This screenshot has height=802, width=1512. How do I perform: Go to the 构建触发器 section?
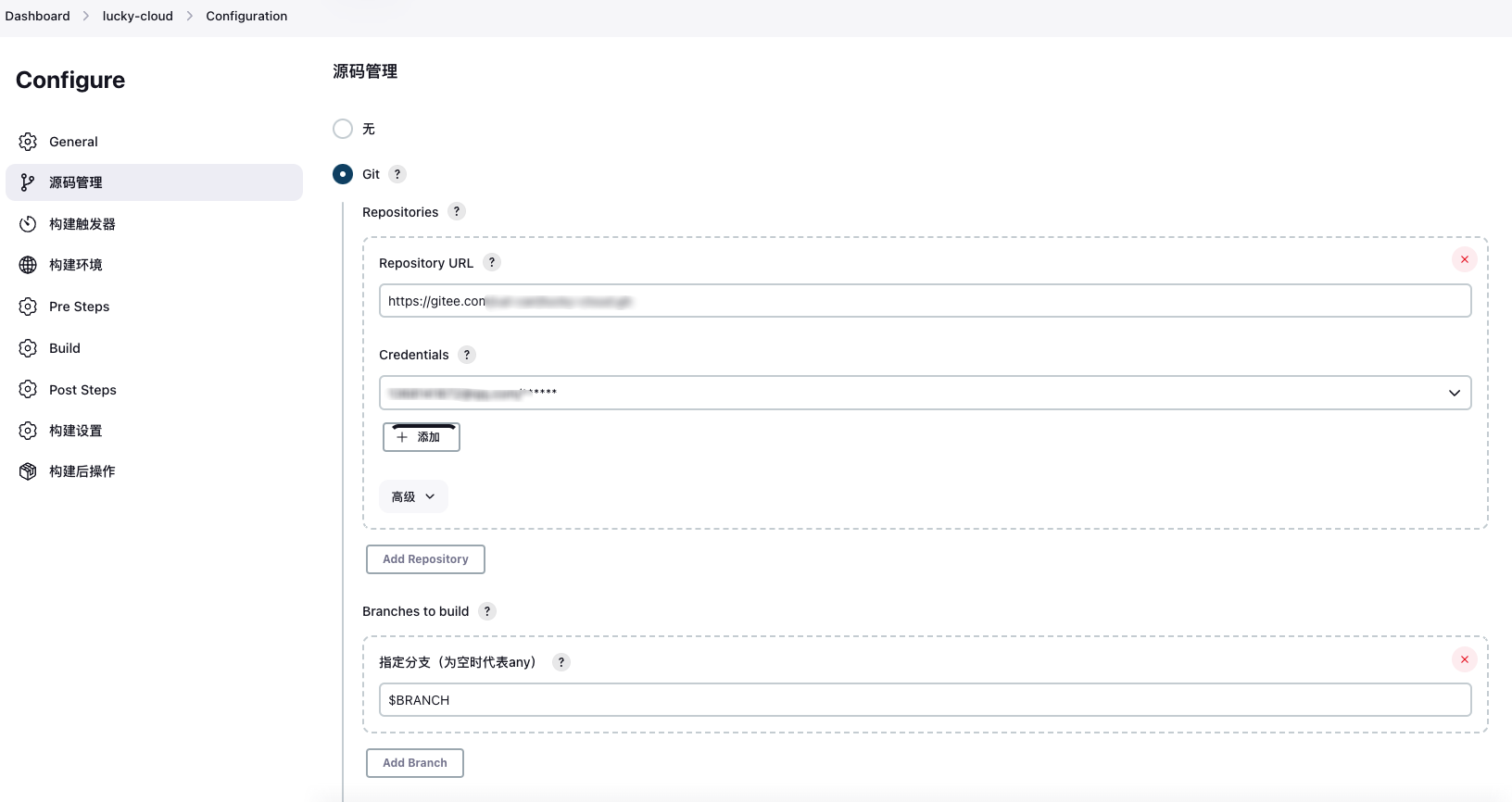154,224
